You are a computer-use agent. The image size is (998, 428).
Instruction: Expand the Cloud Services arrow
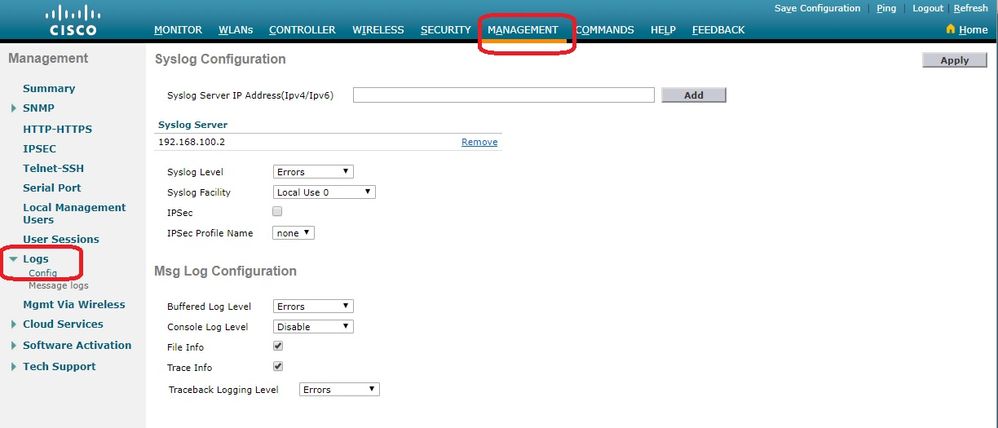(x=13, y=324)
